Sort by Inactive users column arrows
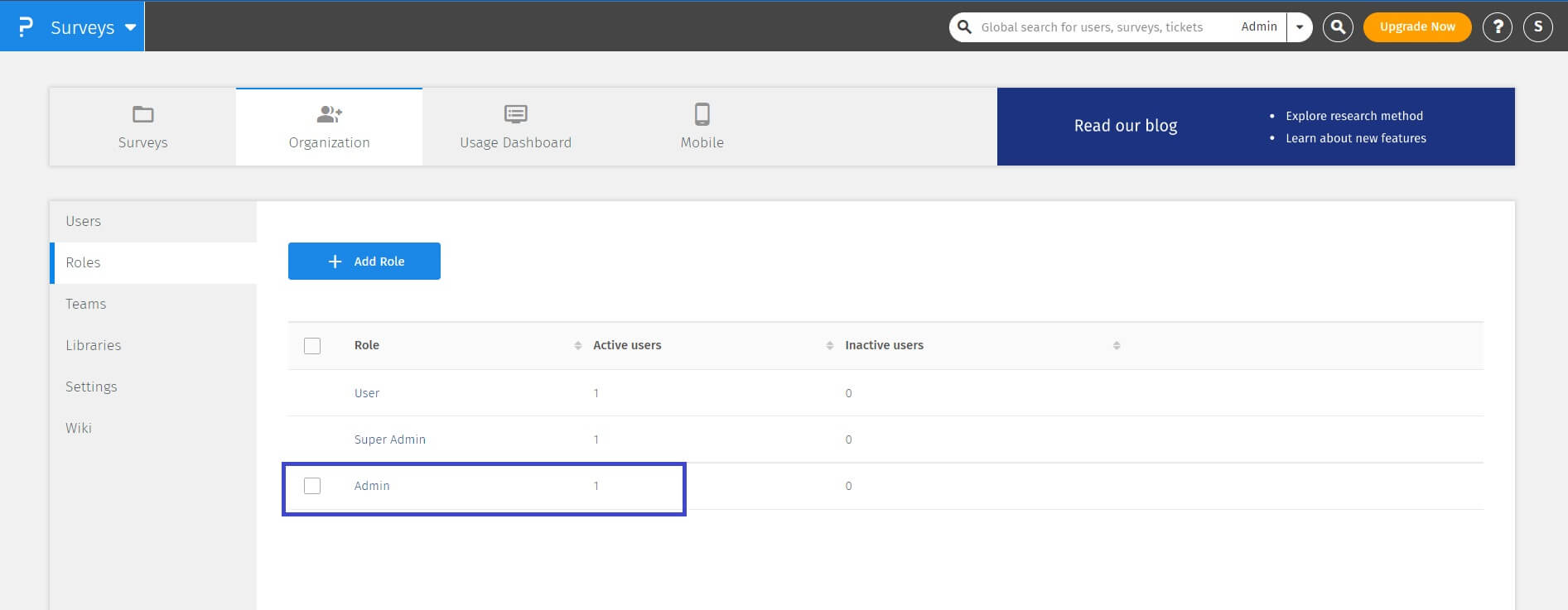 [1117, 346]
